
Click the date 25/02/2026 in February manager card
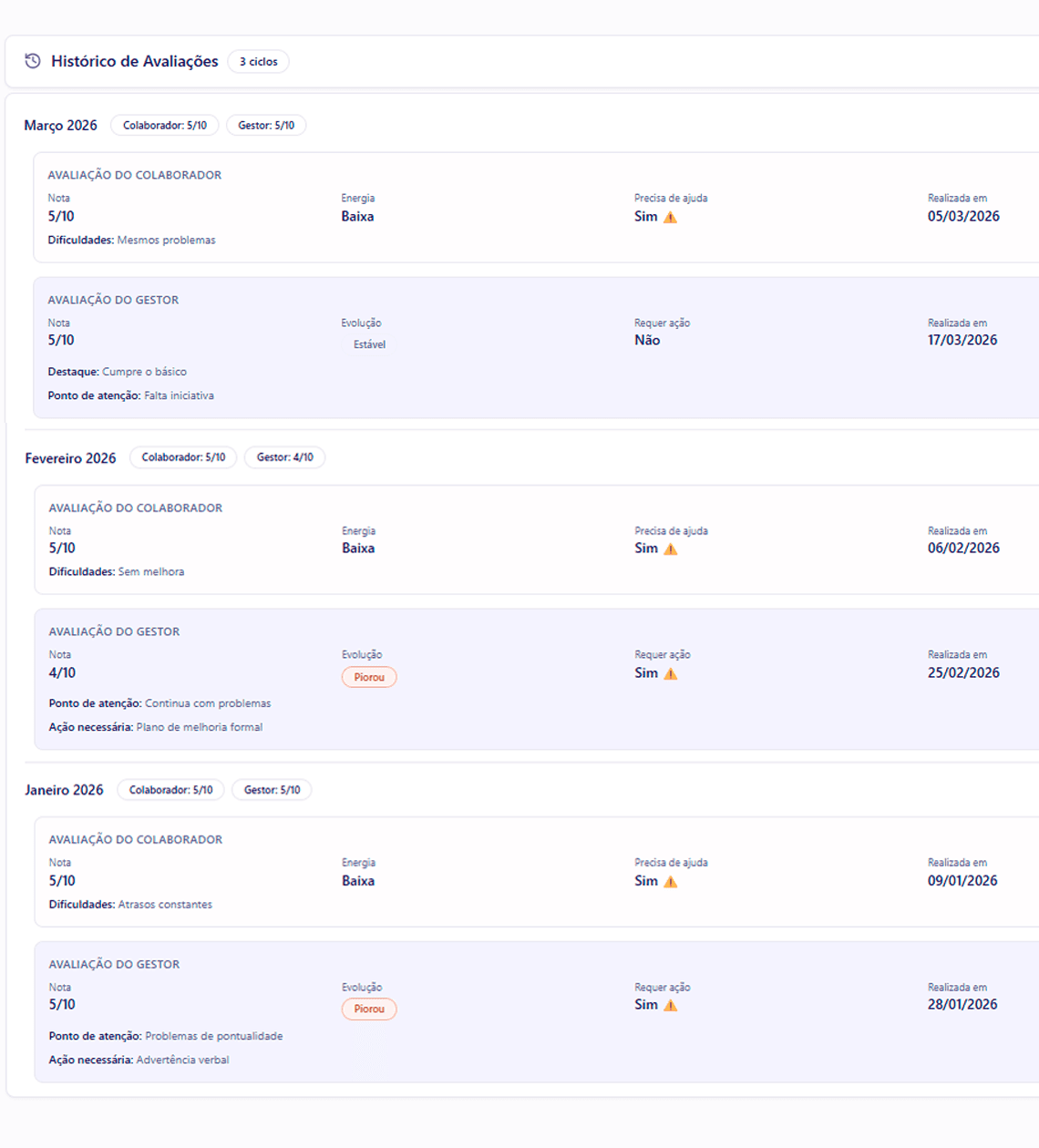pyautogui.click(x=963, y=672)
